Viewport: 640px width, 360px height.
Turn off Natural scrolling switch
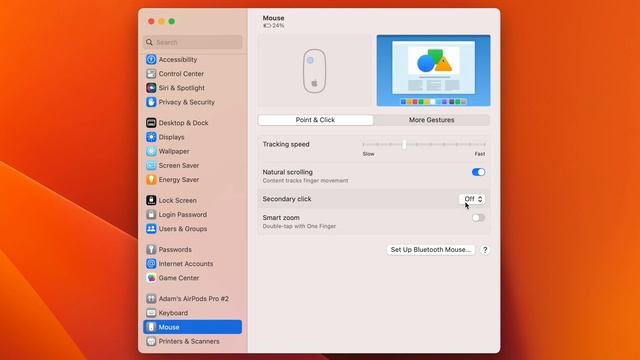(478, 172)
